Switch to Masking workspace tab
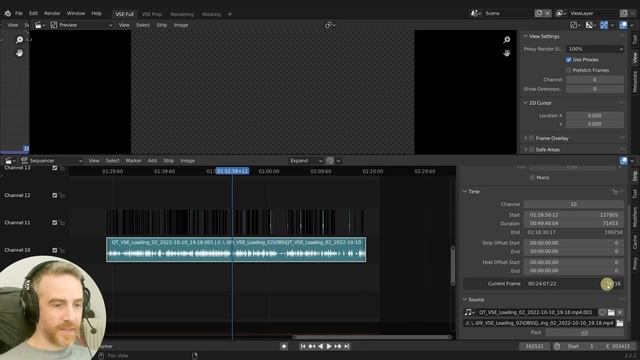The image size is (640, 360). (x=211, y=14)
